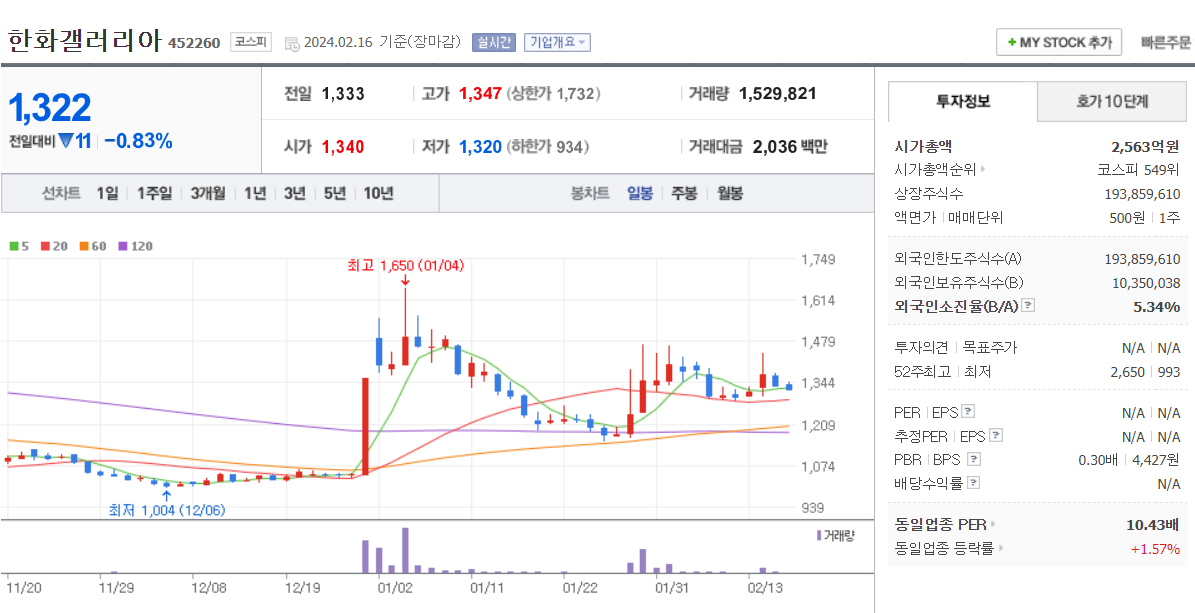The height and width of the screenshot is (613, 1195).
Task: Click the 실시간 button
Action: coord(495,42)
